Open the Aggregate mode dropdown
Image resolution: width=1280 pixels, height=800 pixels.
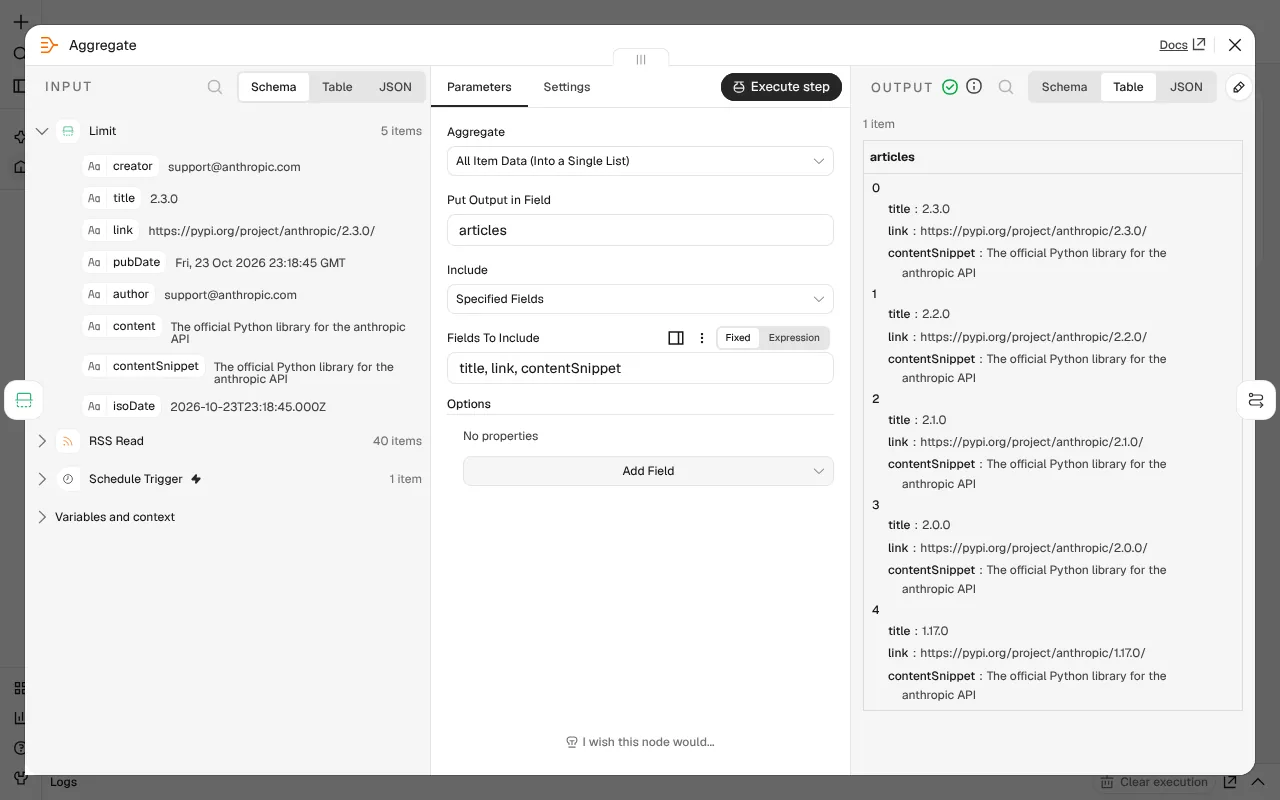(x=640, y=161)
